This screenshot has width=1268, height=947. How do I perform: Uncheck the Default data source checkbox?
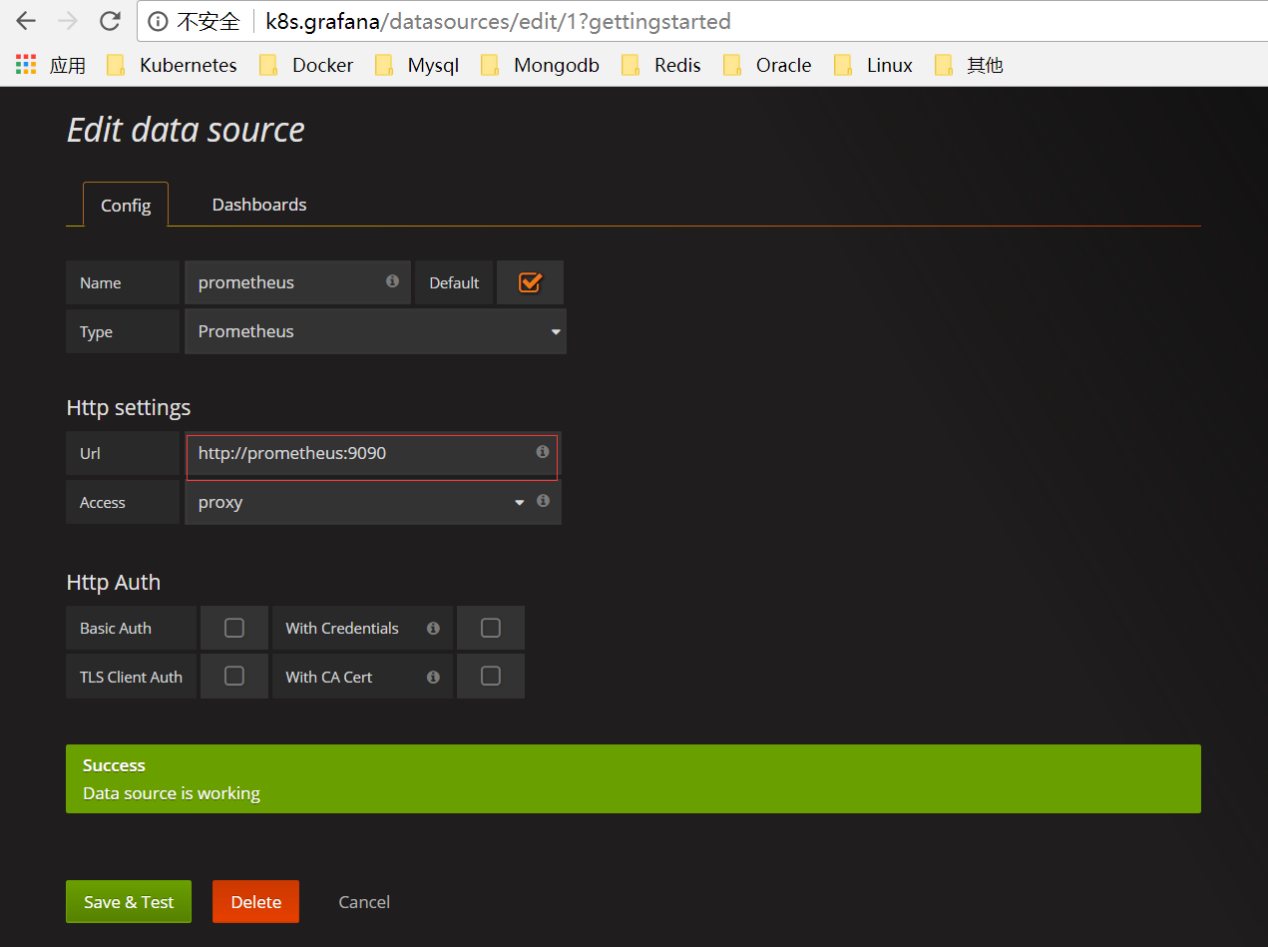point(530,283)
